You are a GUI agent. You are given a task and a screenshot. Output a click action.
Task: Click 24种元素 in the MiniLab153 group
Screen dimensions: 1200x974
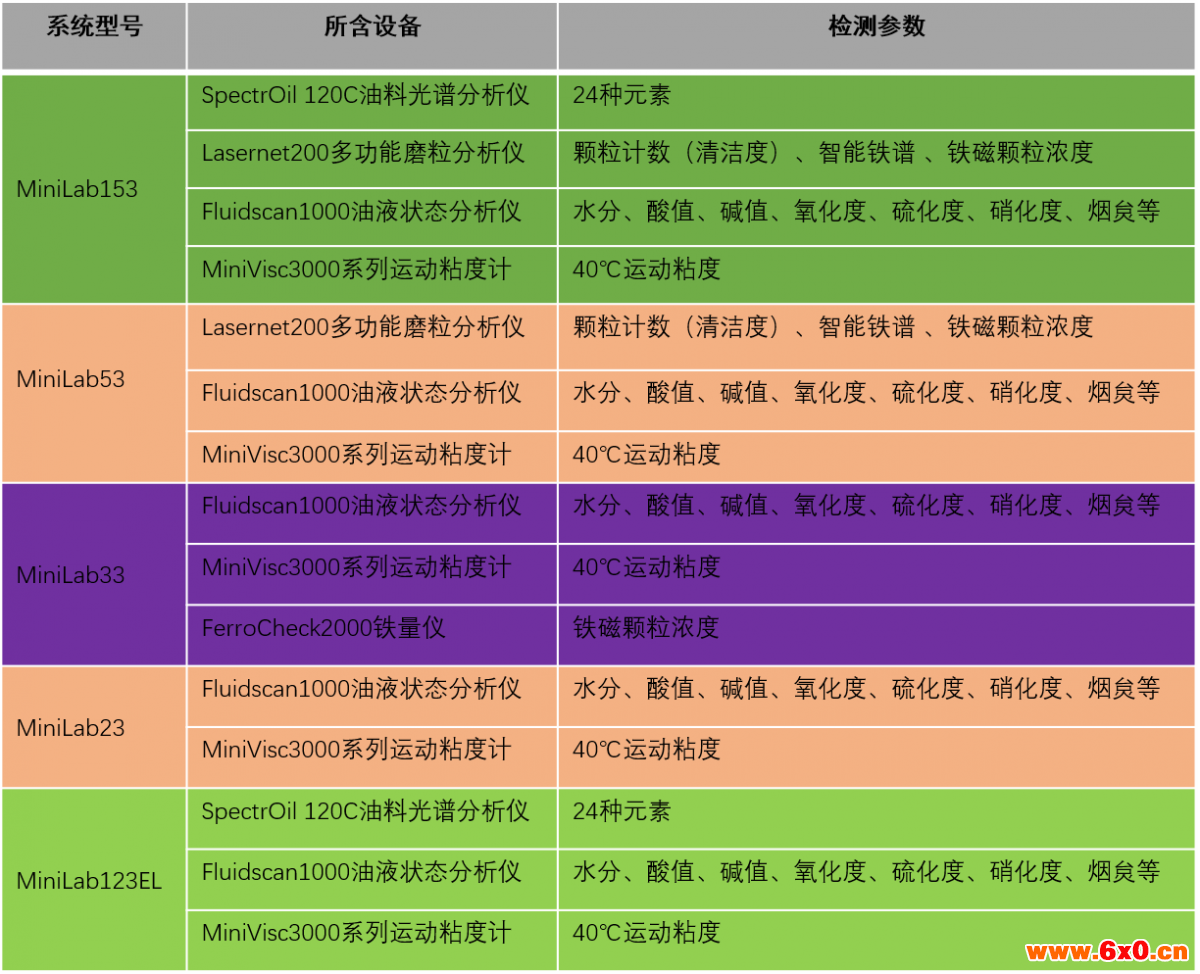pyautogui.click(x=877, y=101)
